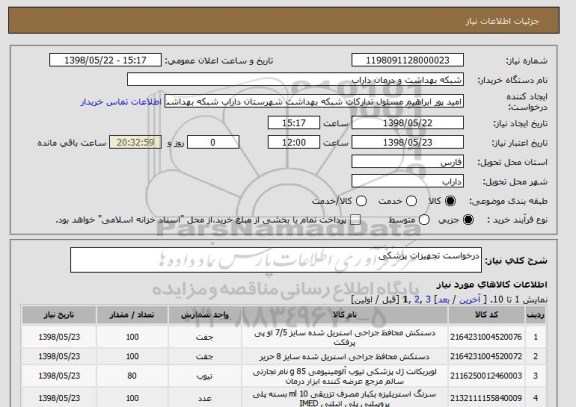Click the شماره نیاز field 1198091128000023

click(407, 60)
